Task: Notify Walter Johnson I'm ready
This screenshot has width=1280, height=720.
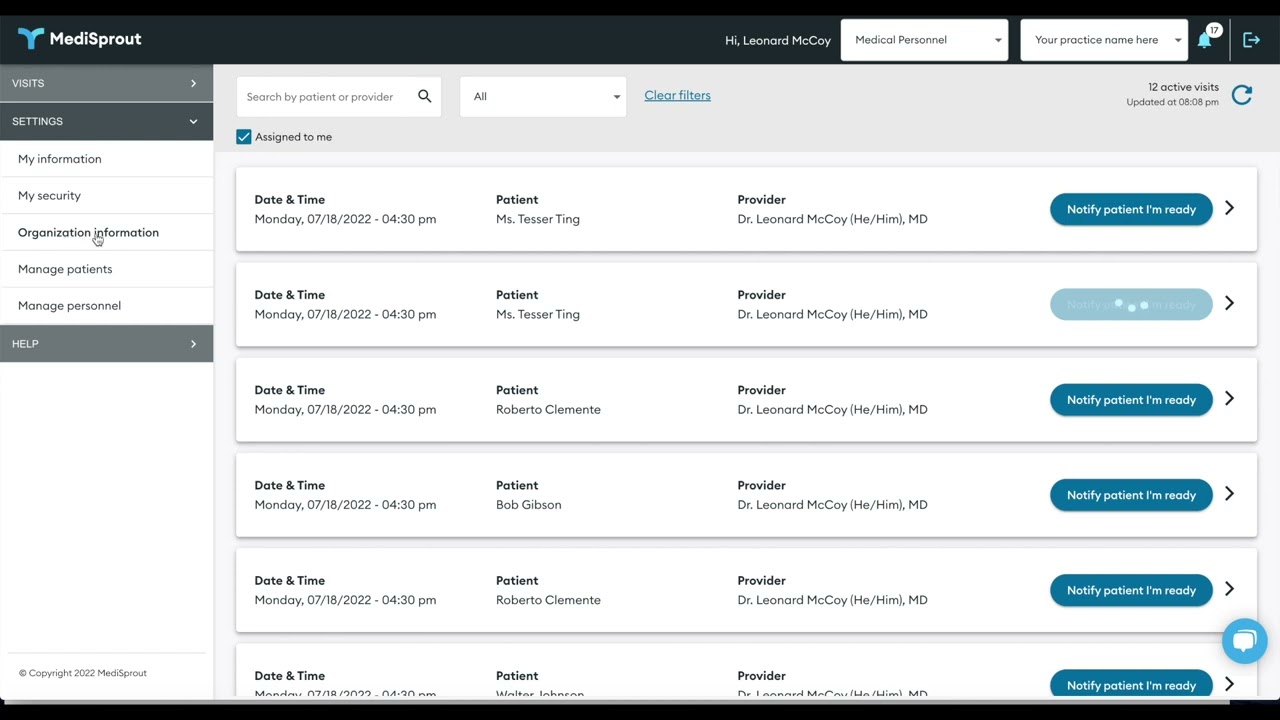Action: [1131, 685]
